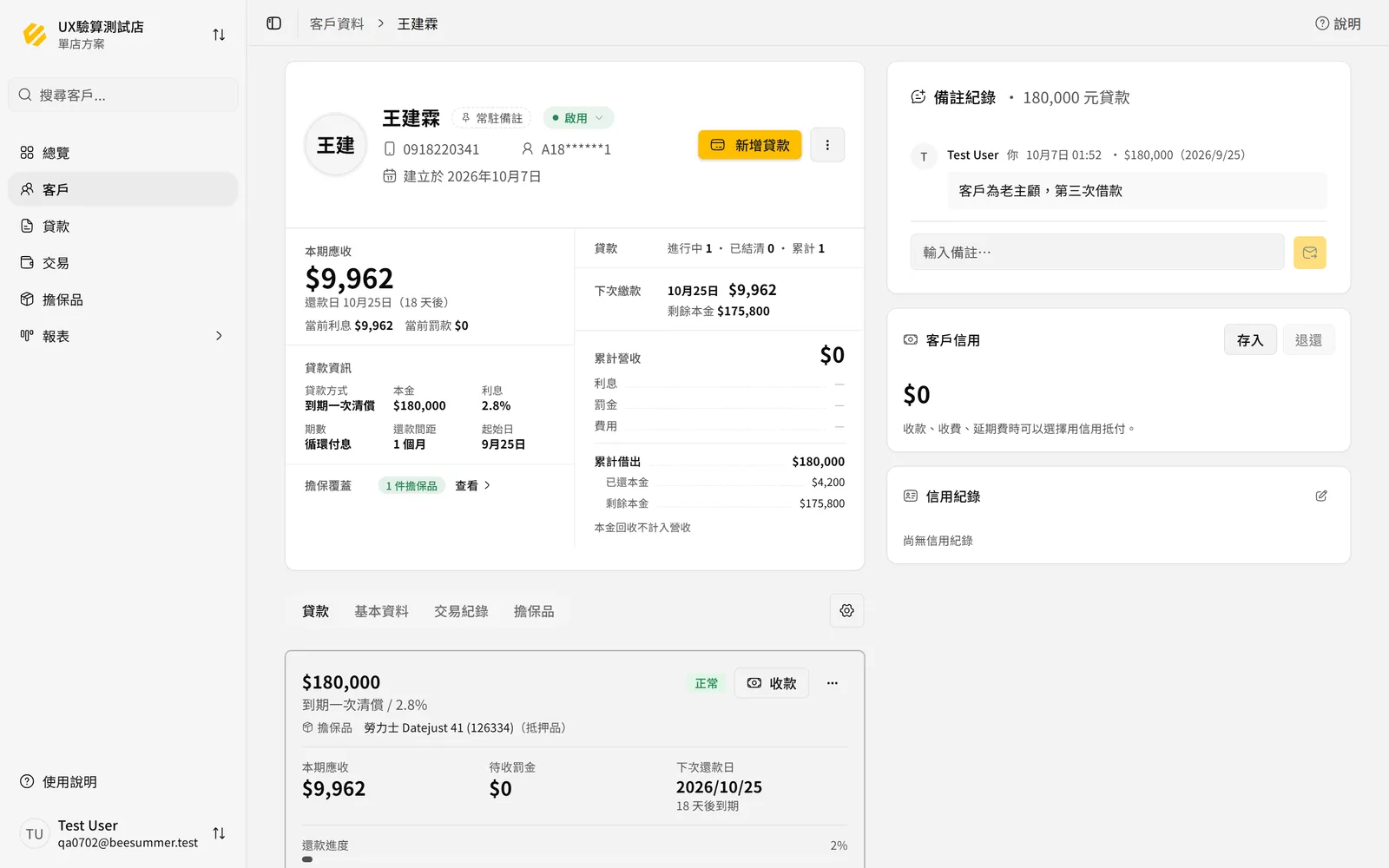Focus the 搜尋客戶 search field
The height and width of the screenshot is (868, 1389).
click(x=123, y=95)
